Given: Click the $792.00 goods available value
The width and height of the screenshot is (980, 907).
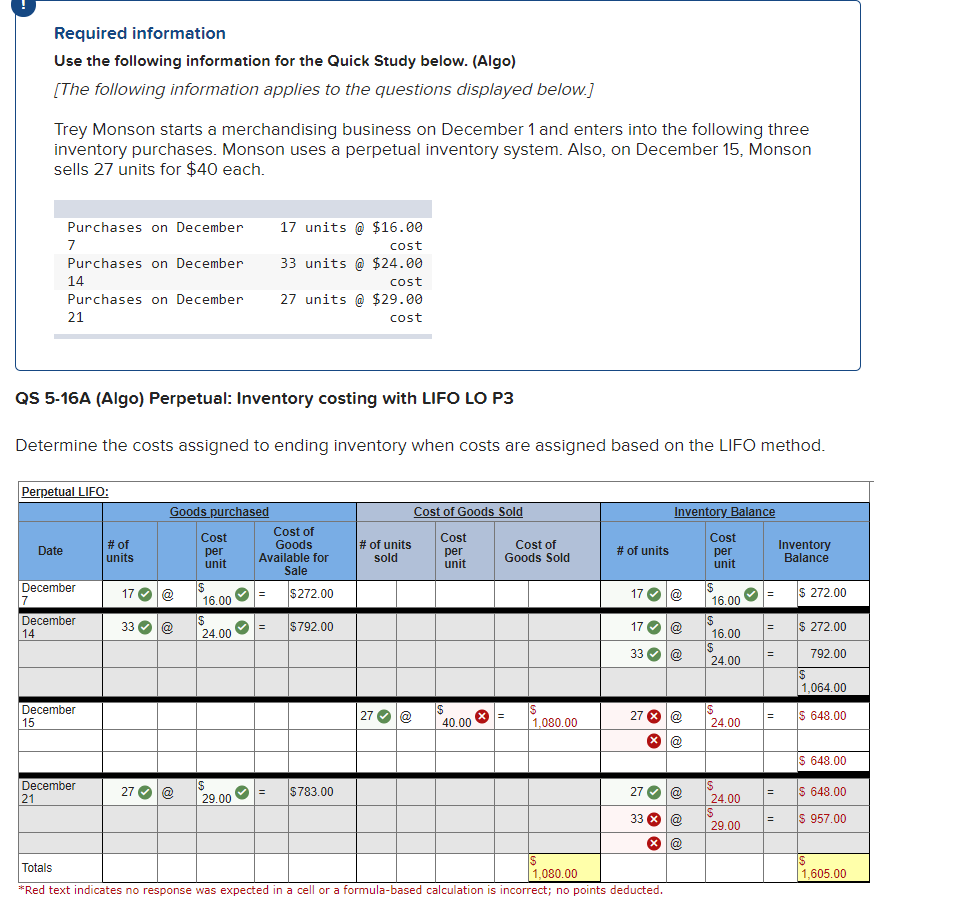Looking at the screenshot, I should pyautogui.click(x=311, y=627).
